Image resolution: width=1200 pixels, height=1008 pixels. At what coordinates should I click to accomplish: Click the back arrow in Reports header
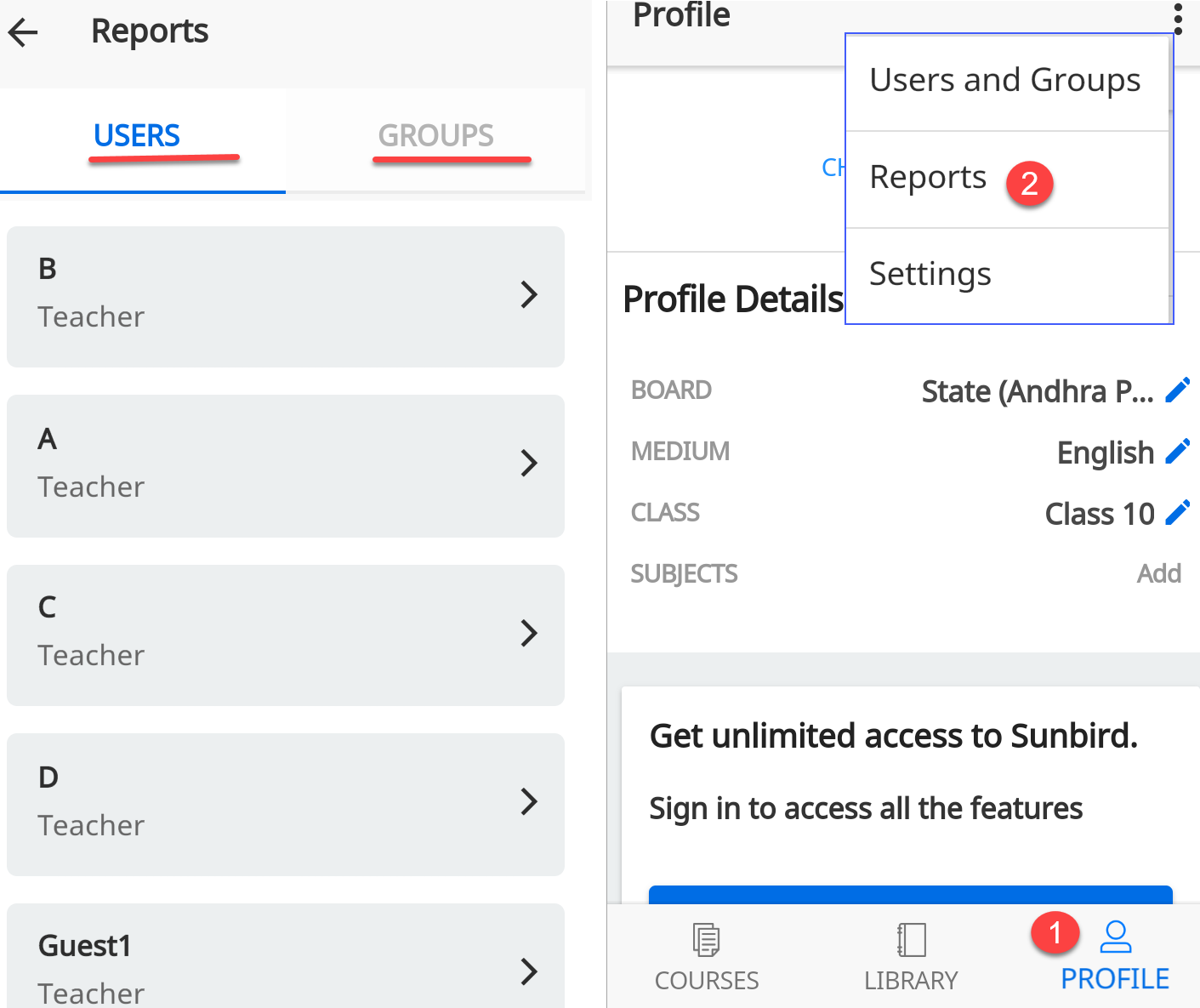(x=24, y=32)
